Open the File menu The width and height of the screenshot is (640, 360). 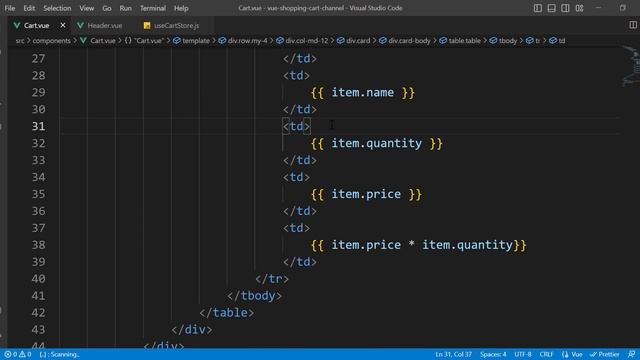point(10,8)
